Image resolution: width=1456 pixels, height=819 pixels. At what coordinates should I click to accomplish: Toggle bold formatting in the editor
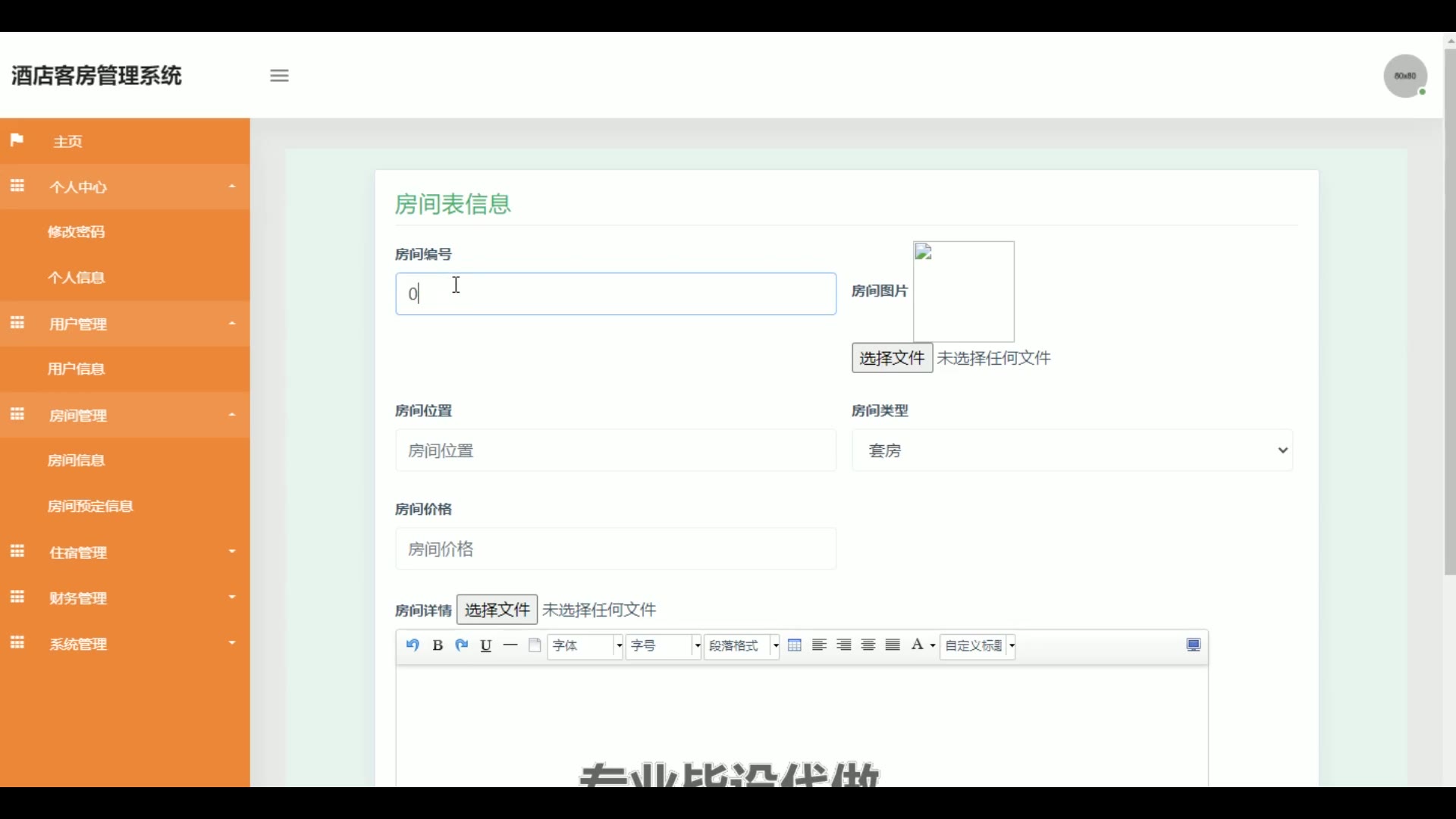tap(438, 645)
